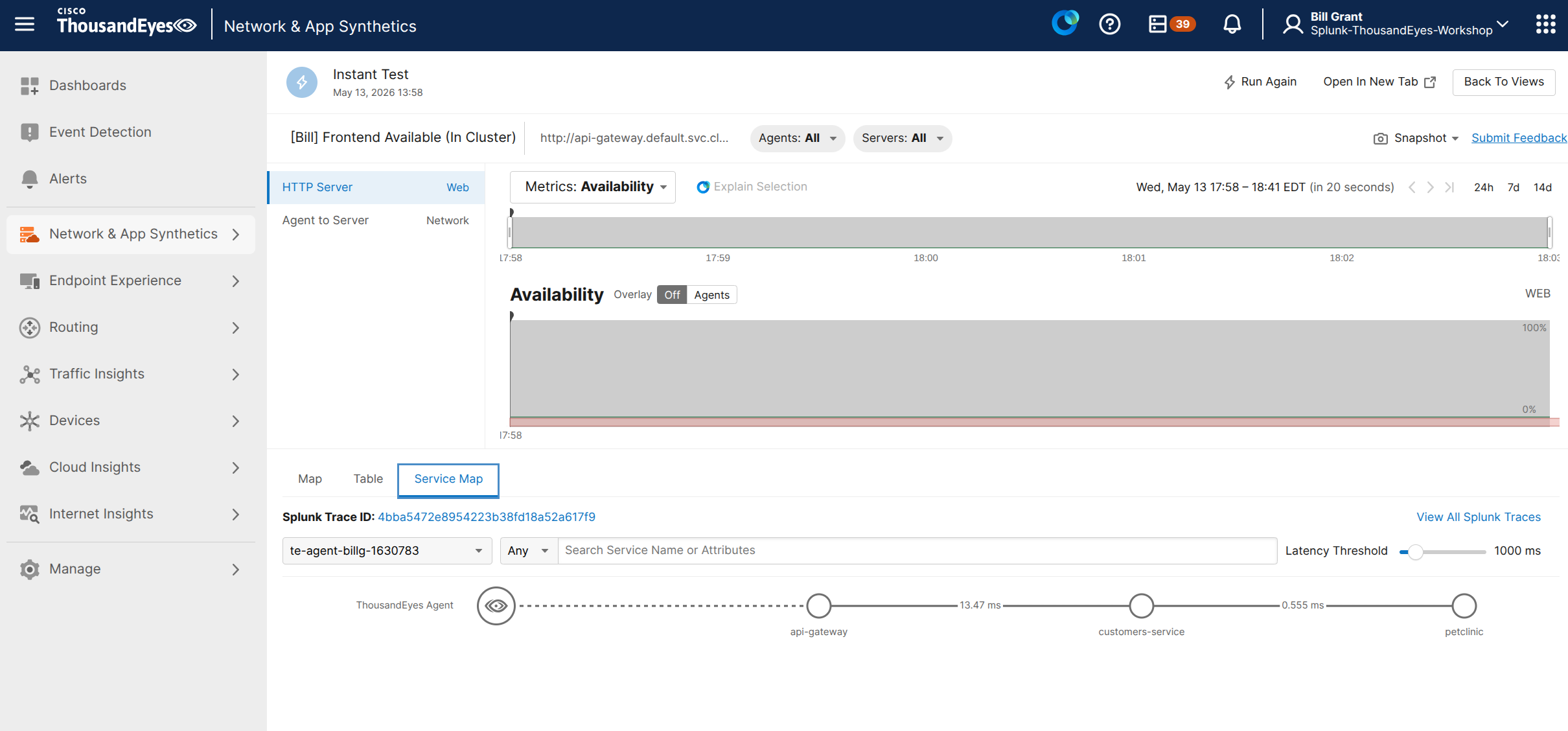Screen dimensions: 1568x731
Task: Click the Internet Insights sidebar icon
Action: coord(29,514)
